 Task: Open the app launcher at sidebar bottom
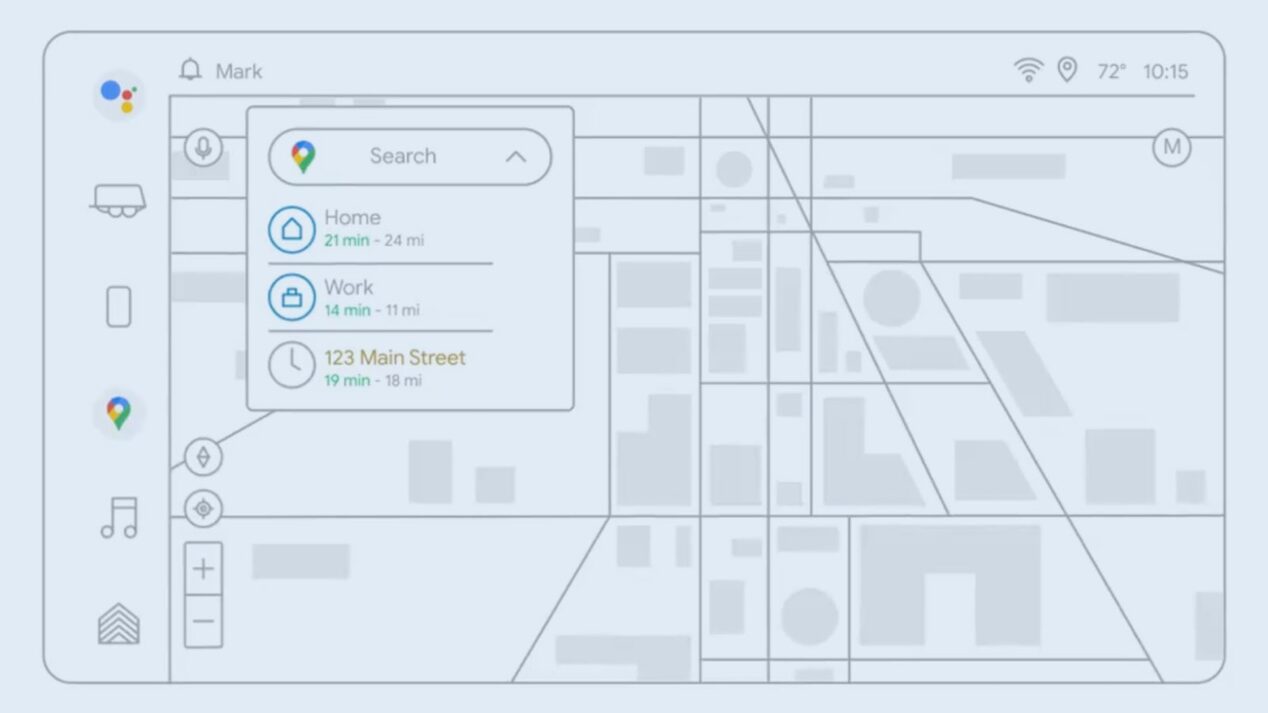[x=118, y=622]
